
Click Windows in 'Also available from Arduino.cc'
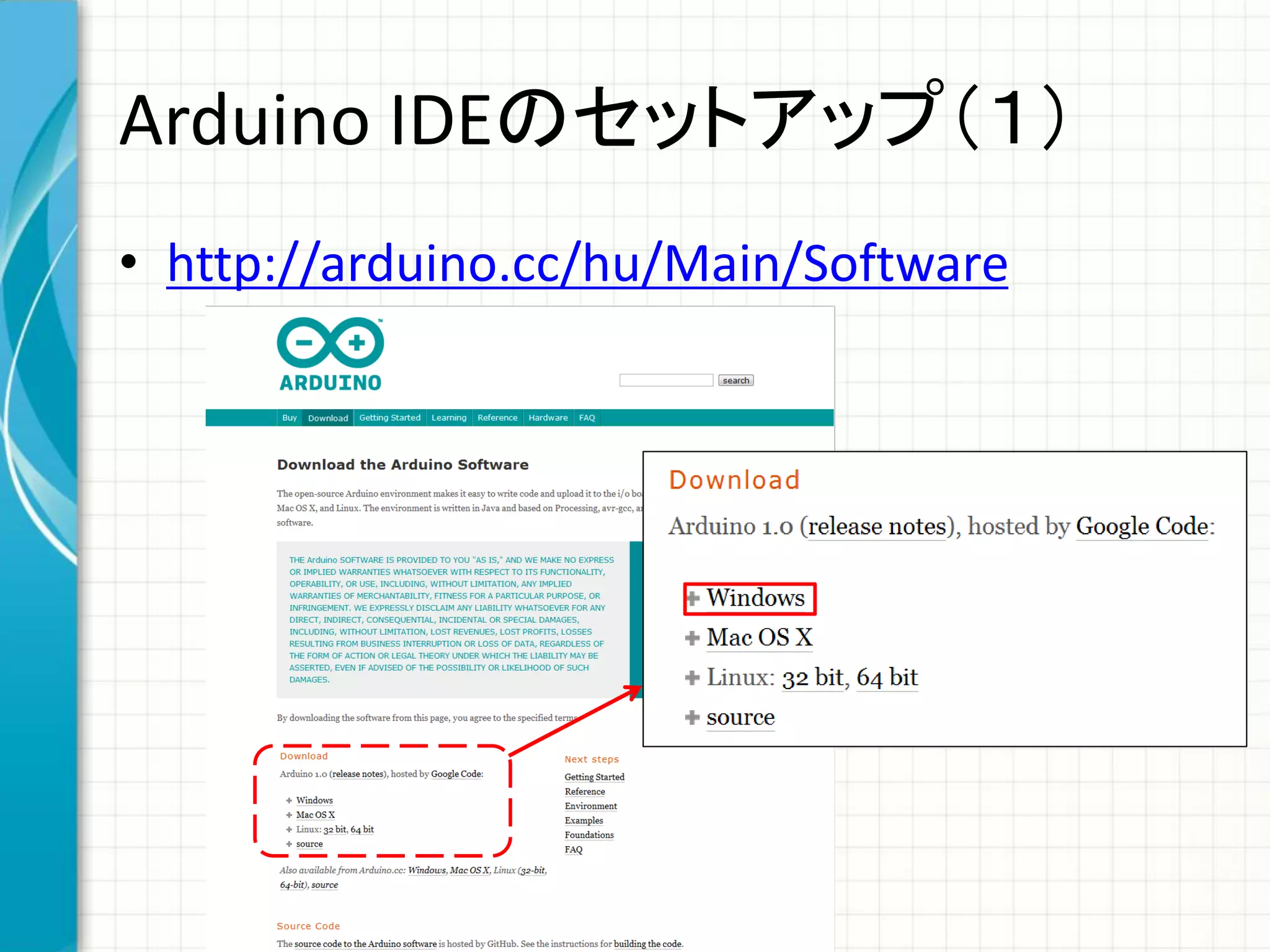tap(427, 870)
